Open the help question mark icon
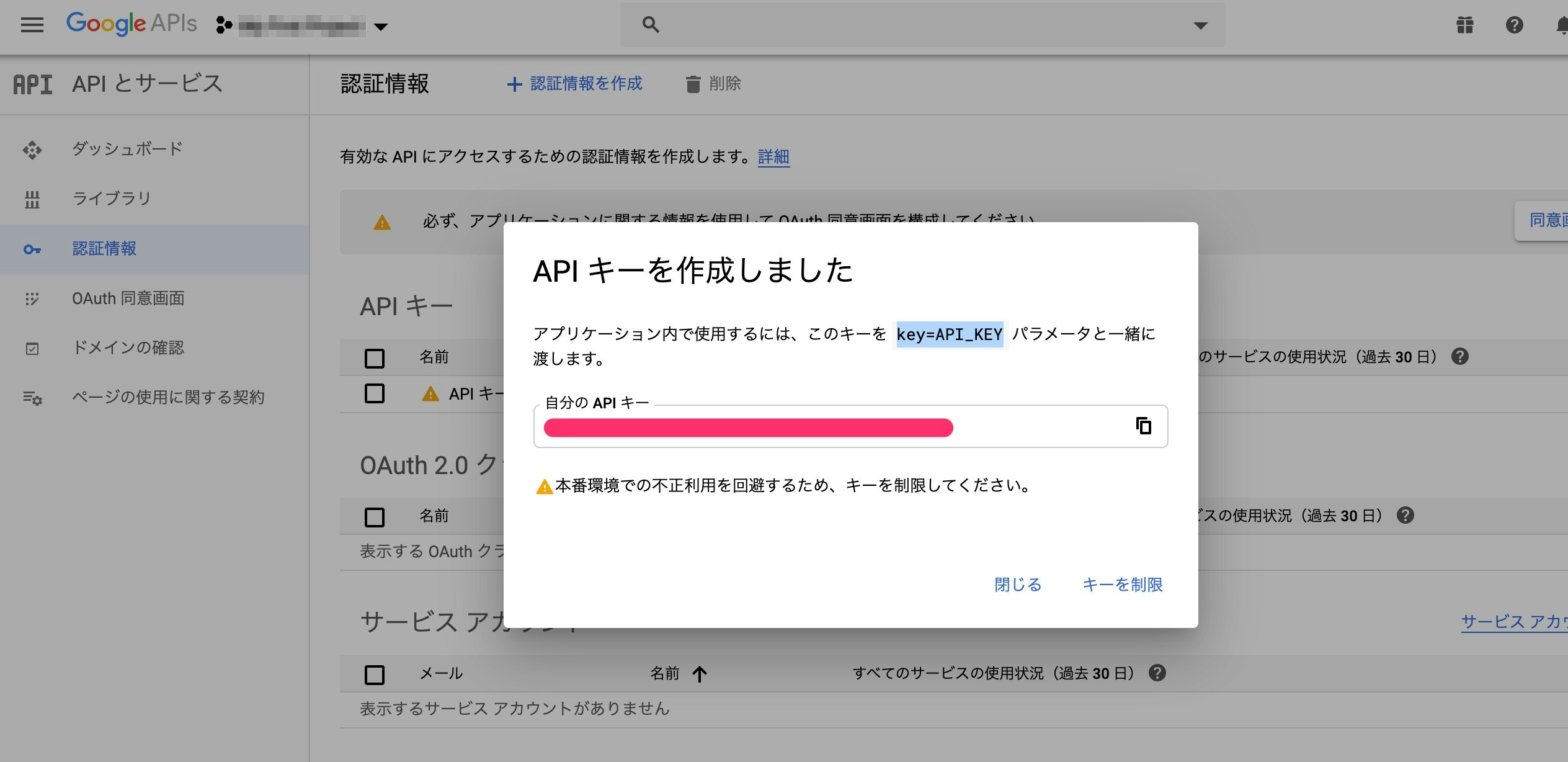The width and height of the screenshot is (1568, 762). [x=1514, y=25]
